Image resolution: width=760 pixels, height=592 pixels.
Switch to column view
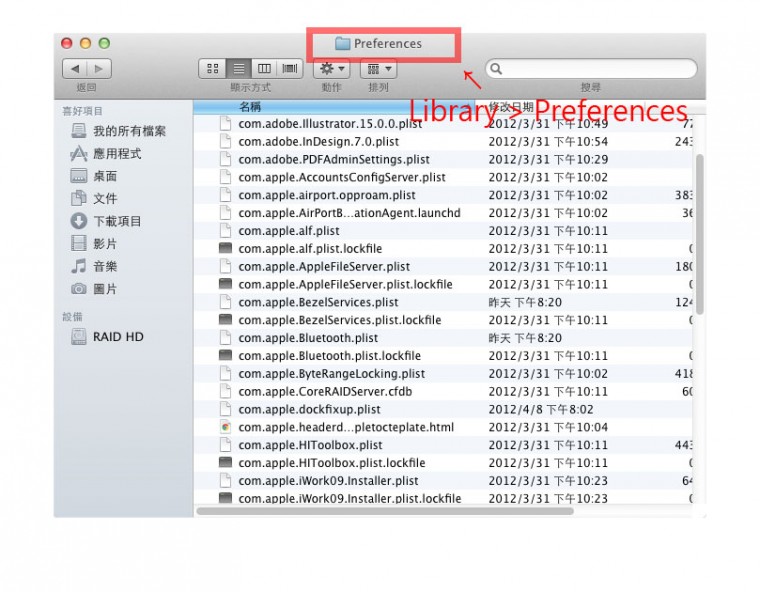click(x=264, y=68)
